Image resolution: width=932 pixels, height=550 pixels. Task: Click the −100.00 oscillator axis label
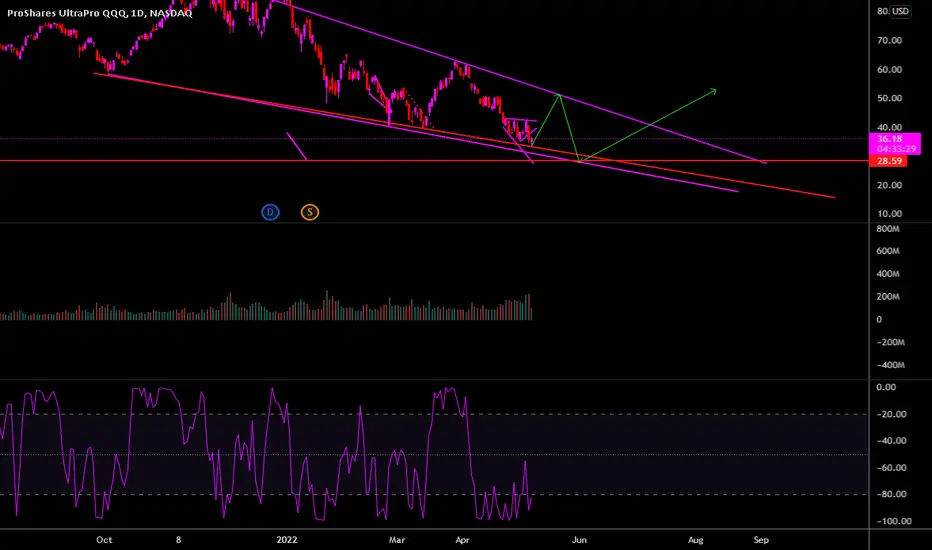[894, 521]
